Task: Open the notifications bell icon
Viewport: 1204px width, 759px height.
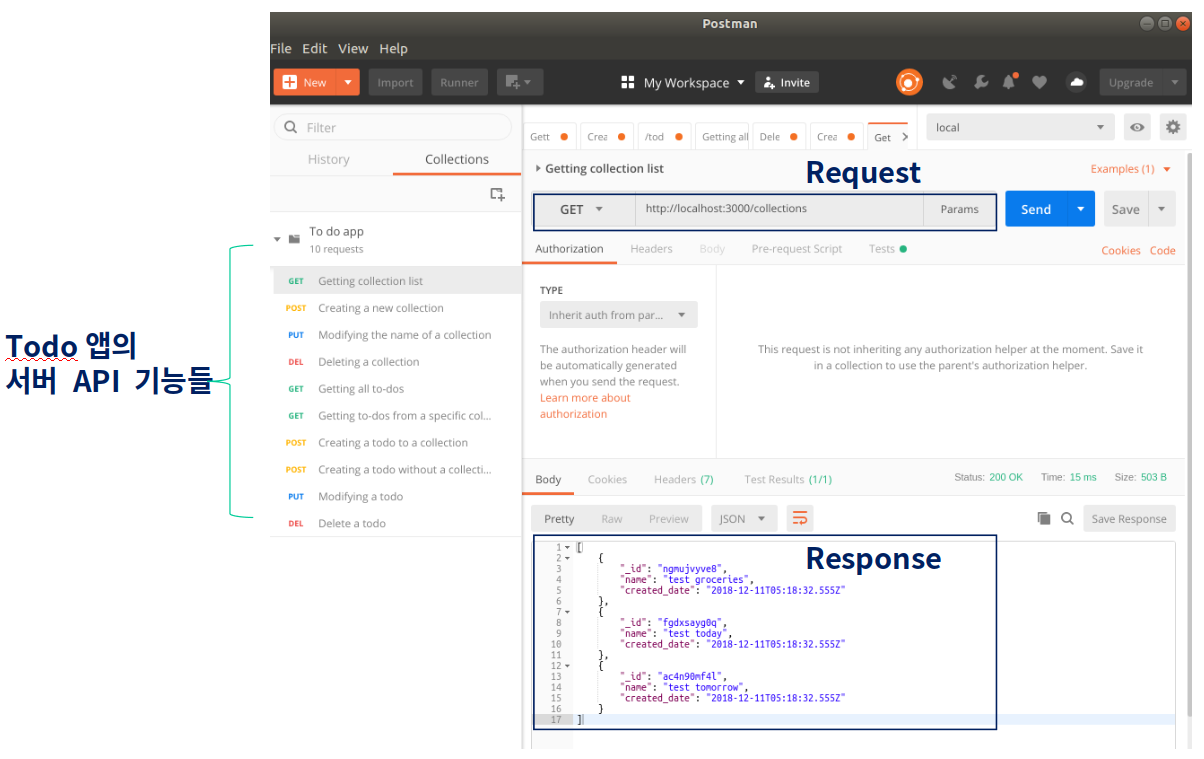Action: point(1009,82)
